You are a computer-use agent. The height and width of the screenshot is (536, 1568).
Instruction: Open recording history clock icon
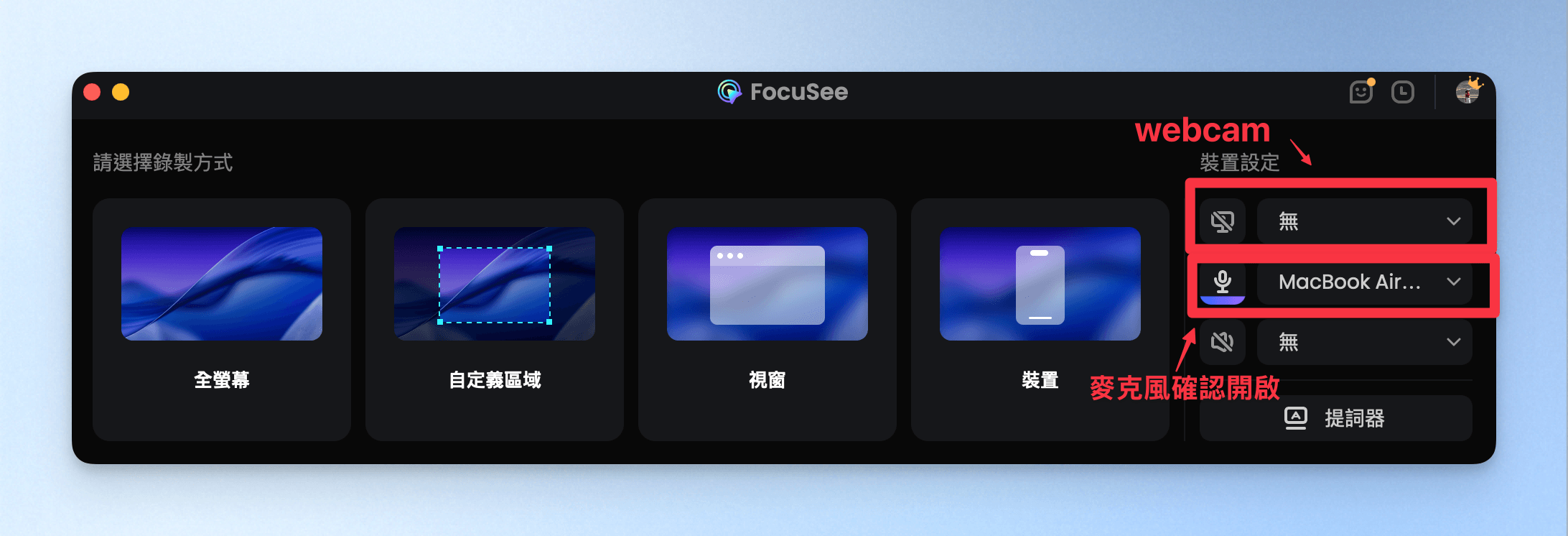click(x=1402, y=93)
